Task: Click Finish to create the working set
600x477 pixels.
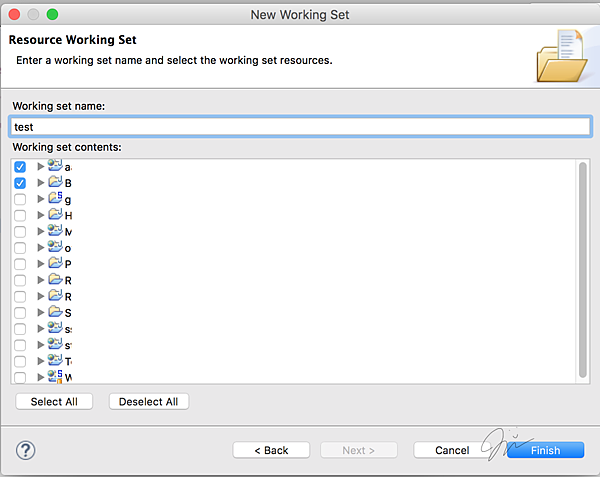Action: coord(545,450)
